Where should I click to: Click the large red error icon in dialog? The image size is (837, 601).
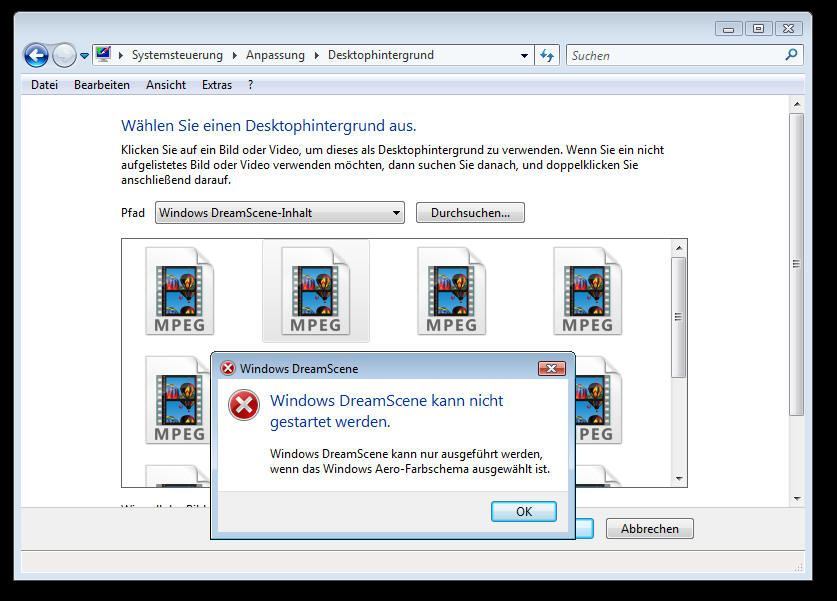244,406
